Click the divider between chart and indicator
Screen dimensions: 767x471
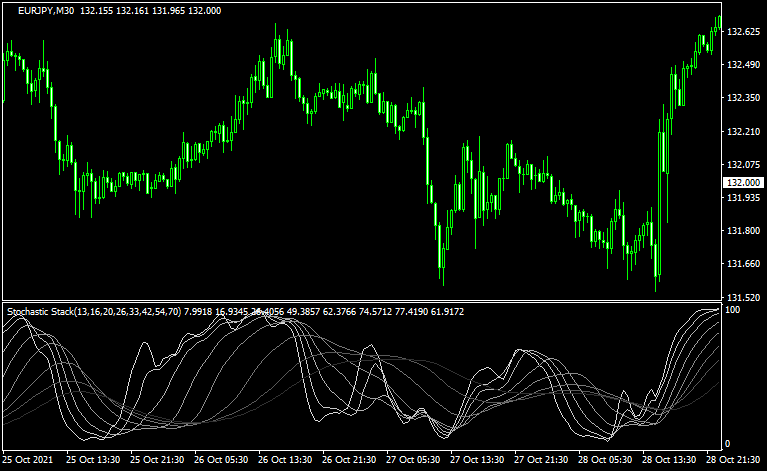point(360,301)
